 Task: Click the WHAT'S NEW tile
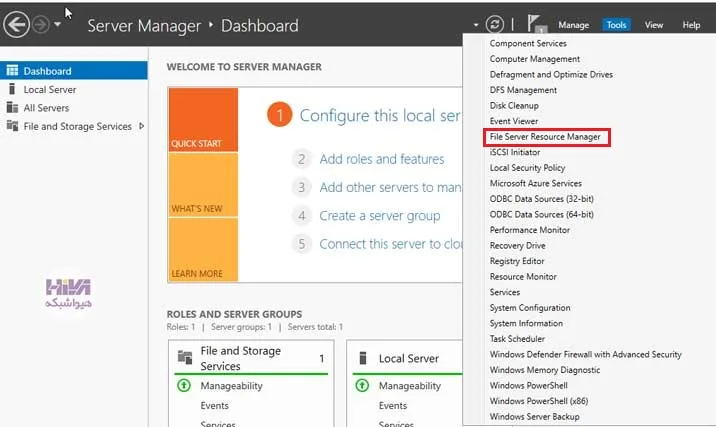(x=203, y=185)
